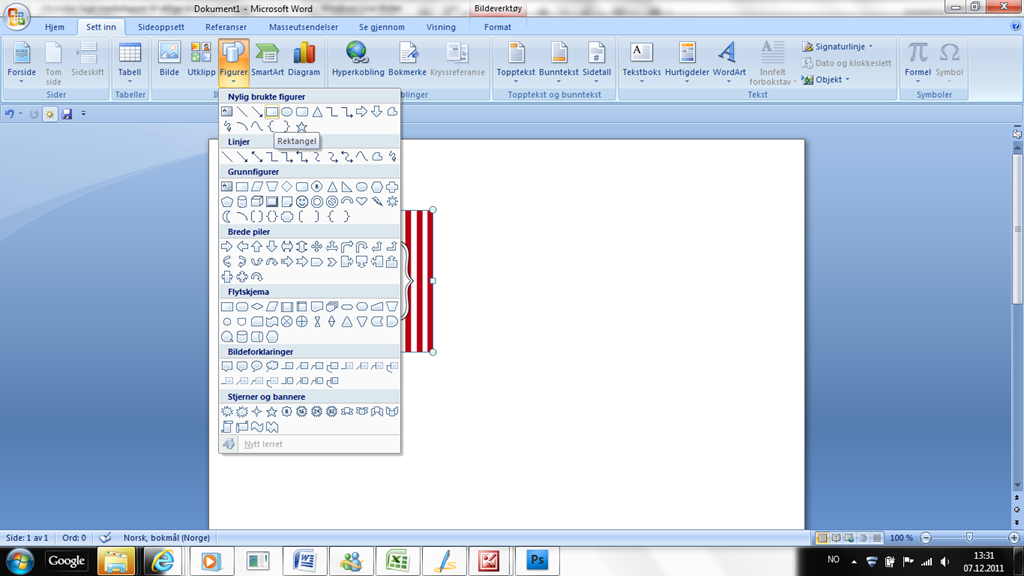Switch to the Se gjennom tab
The height and width of the screenshot is (576, 1024).
click(381, 27)
